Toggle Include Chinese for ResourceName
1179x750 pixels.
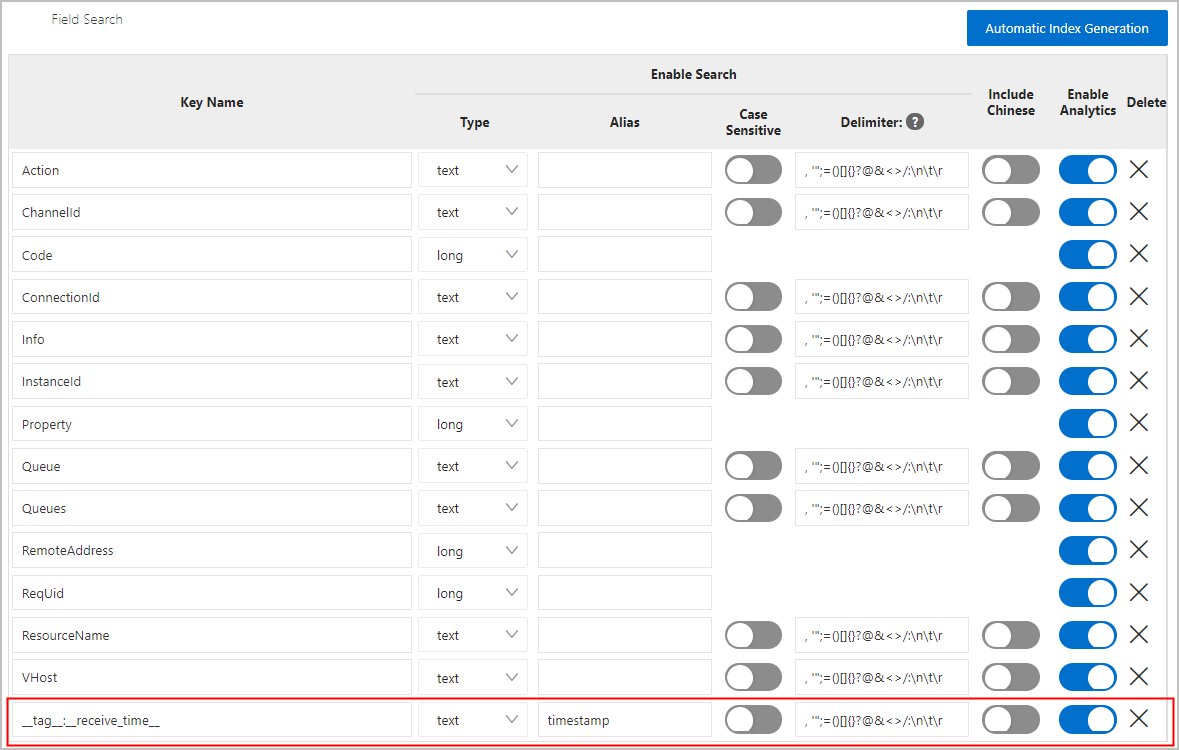click(x=1011, y=635)
